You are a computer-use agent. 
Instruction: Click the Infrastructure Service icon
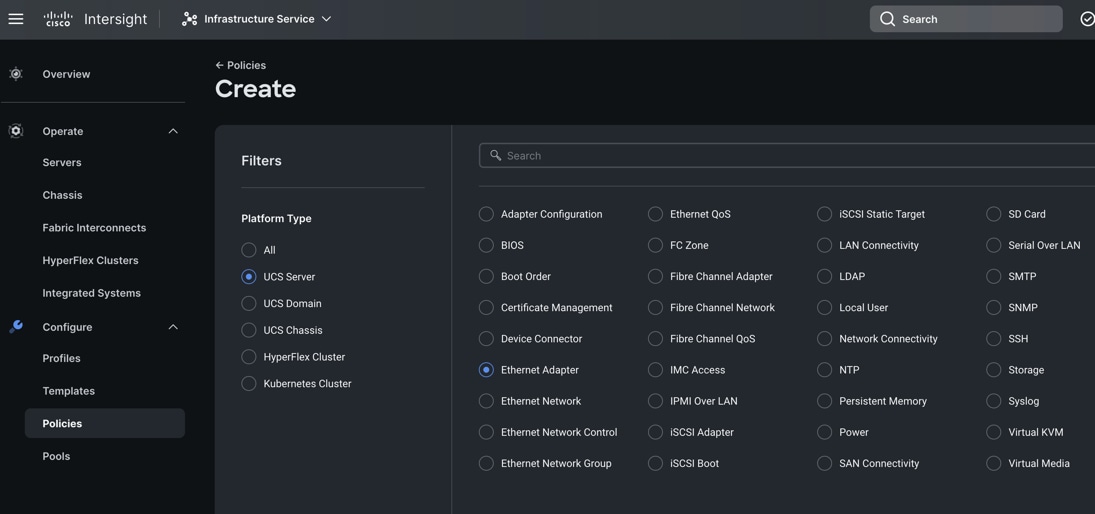tap(189, 19)
